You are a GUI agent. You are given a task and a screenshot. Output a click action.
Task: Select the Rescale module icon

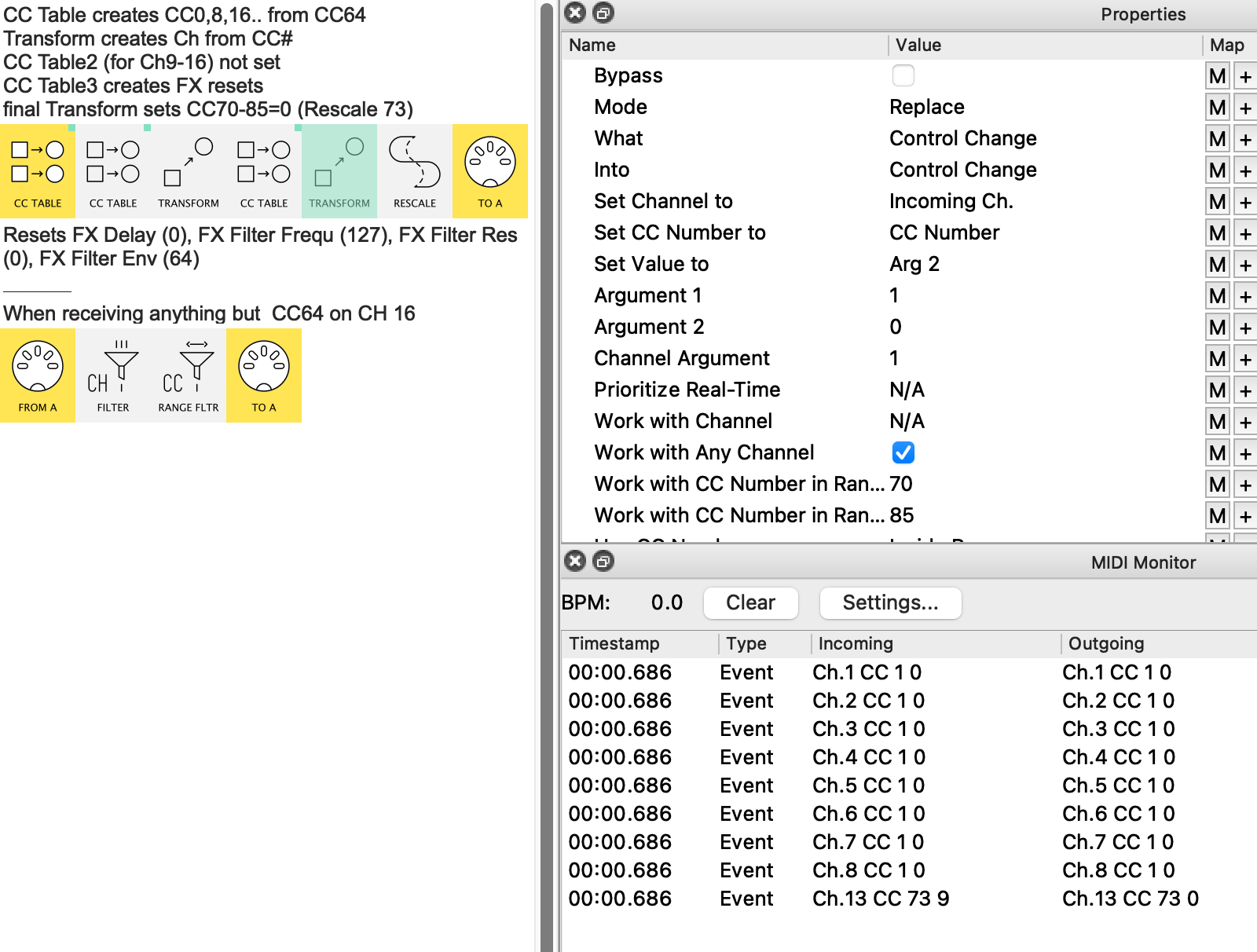click(415, 171)
